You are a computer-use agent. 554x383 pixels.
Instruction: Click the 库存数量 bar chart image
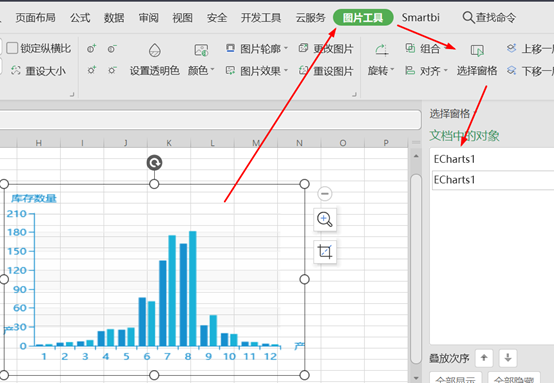click(154, 279)
